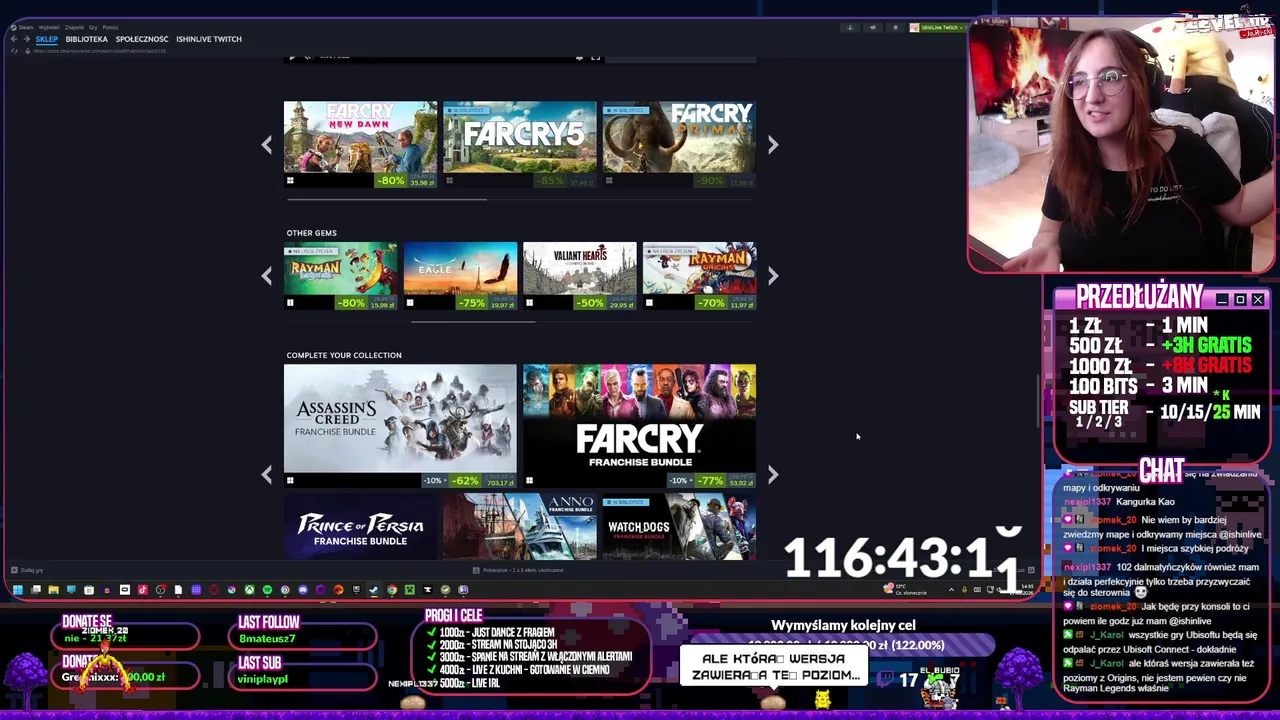Open the Pobieranie downloads status

pos(518,570)
